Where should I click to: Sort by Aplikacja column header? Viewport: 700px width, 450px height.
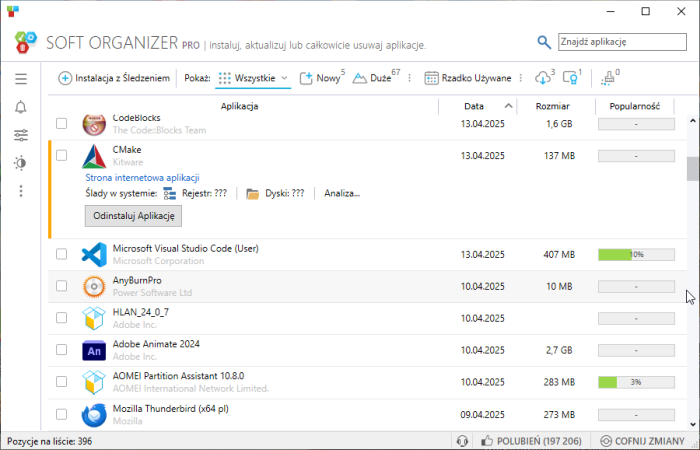tap(239, 106)
